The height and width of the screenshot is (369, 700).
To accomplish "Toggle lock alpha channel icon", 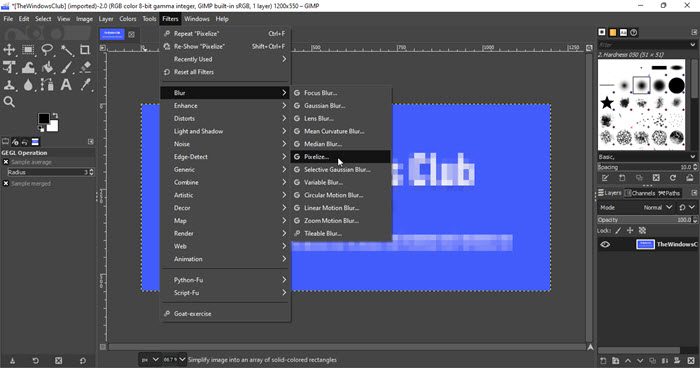I will click(x=642, y=231).
